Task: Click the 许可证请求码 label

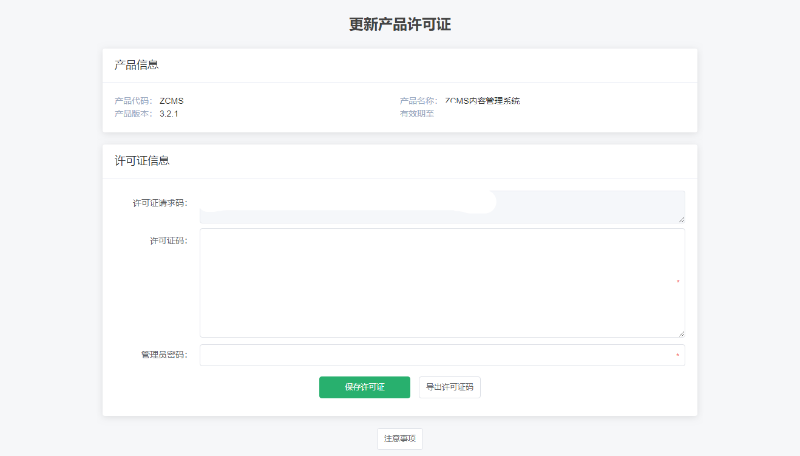Action: tap(160, 203)
